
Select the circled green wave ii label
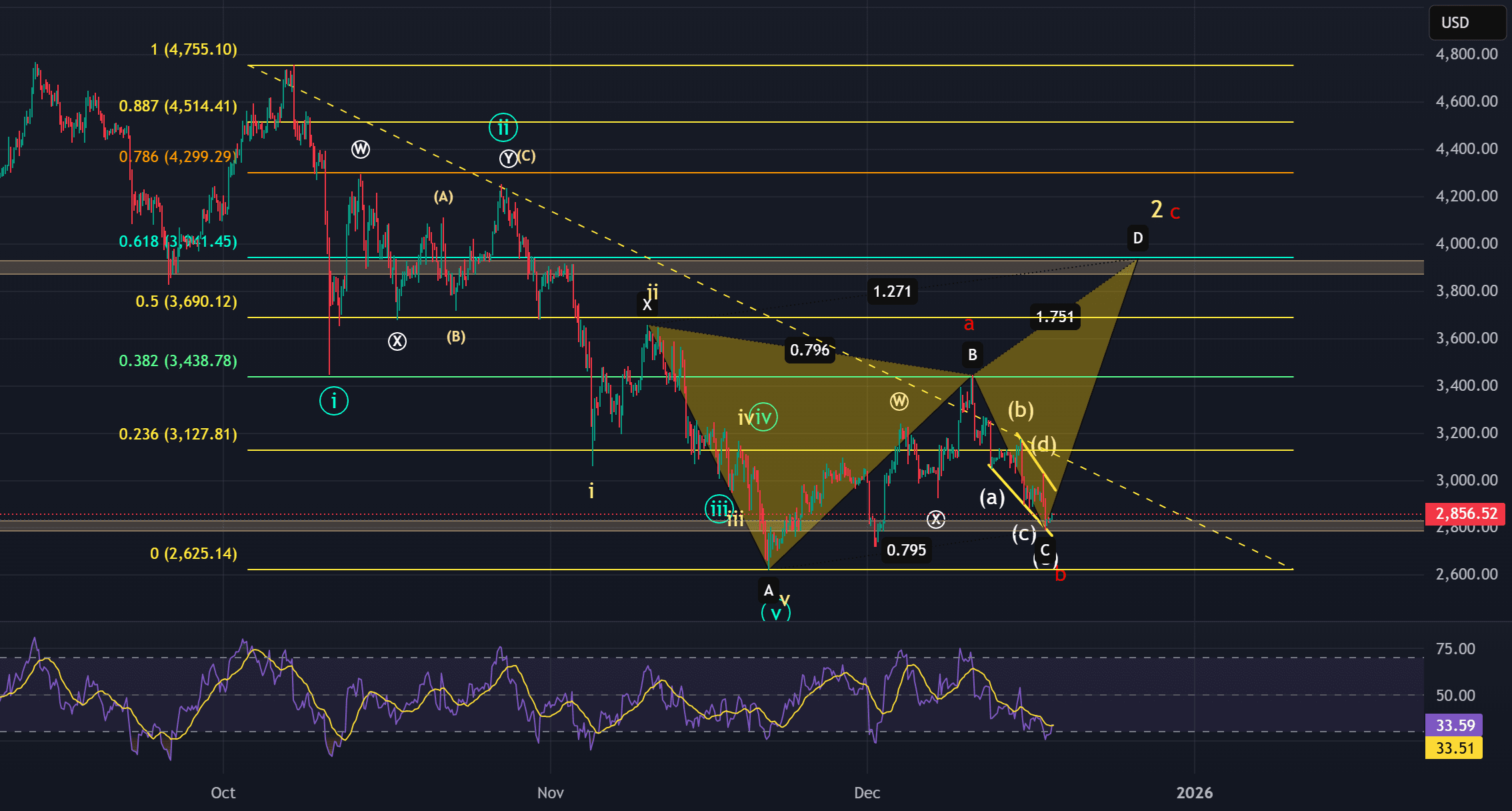click(503, 127)
